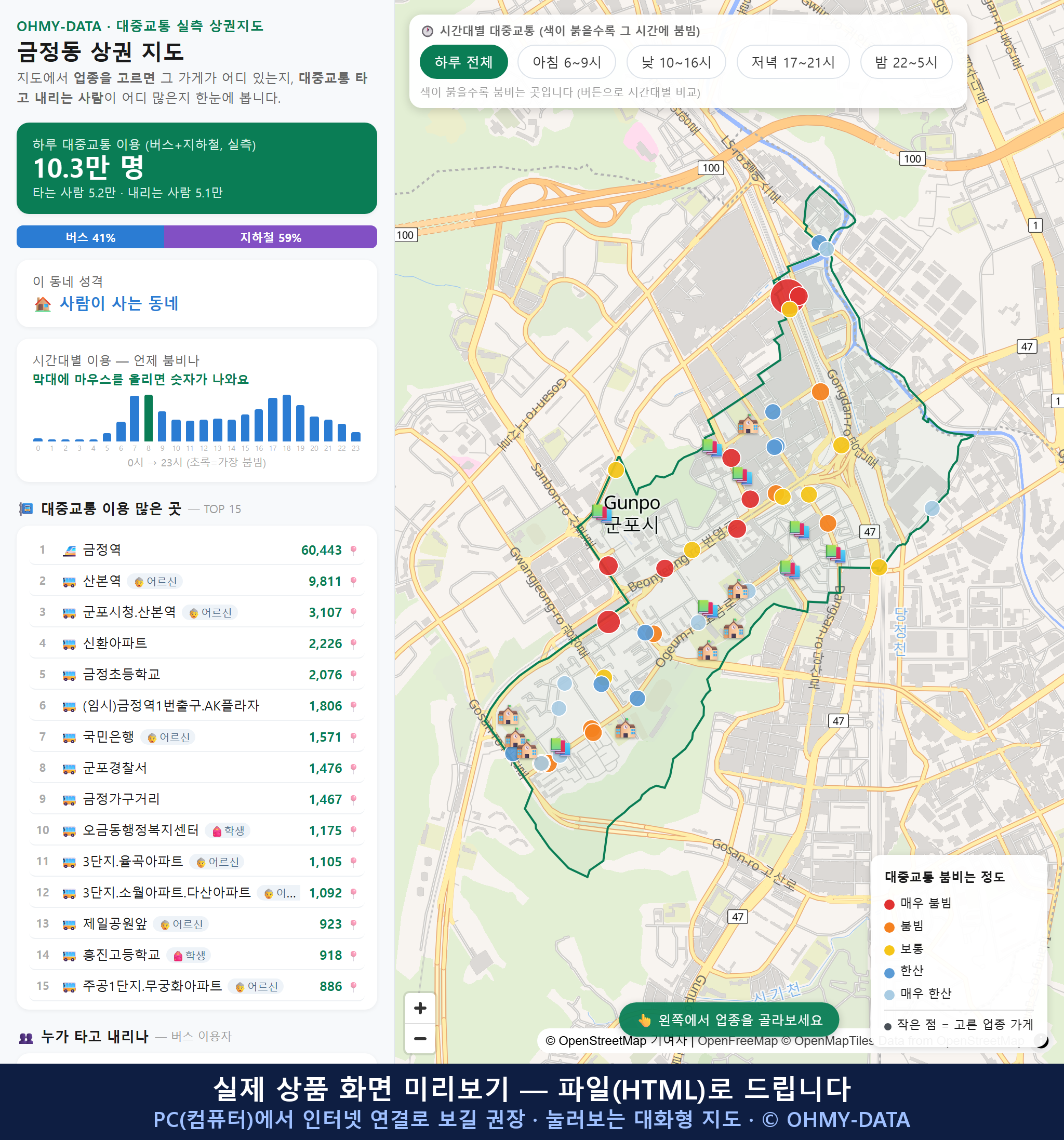
Task: Click the bus icon beside 금정가구거리
Action: 69,800
